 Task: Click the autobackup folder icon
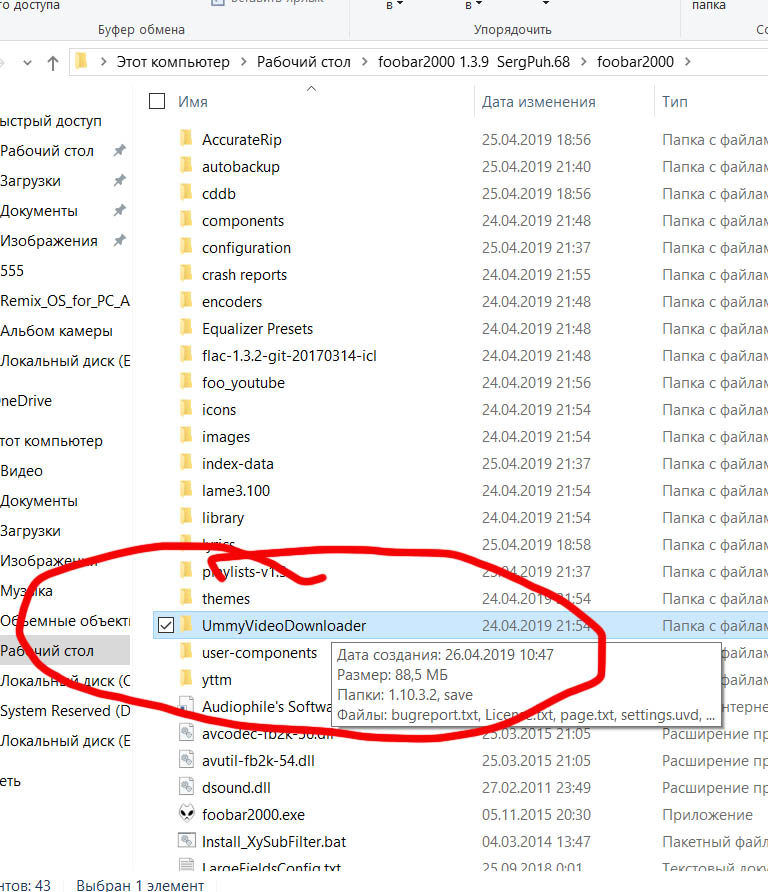tap(186, 166)
